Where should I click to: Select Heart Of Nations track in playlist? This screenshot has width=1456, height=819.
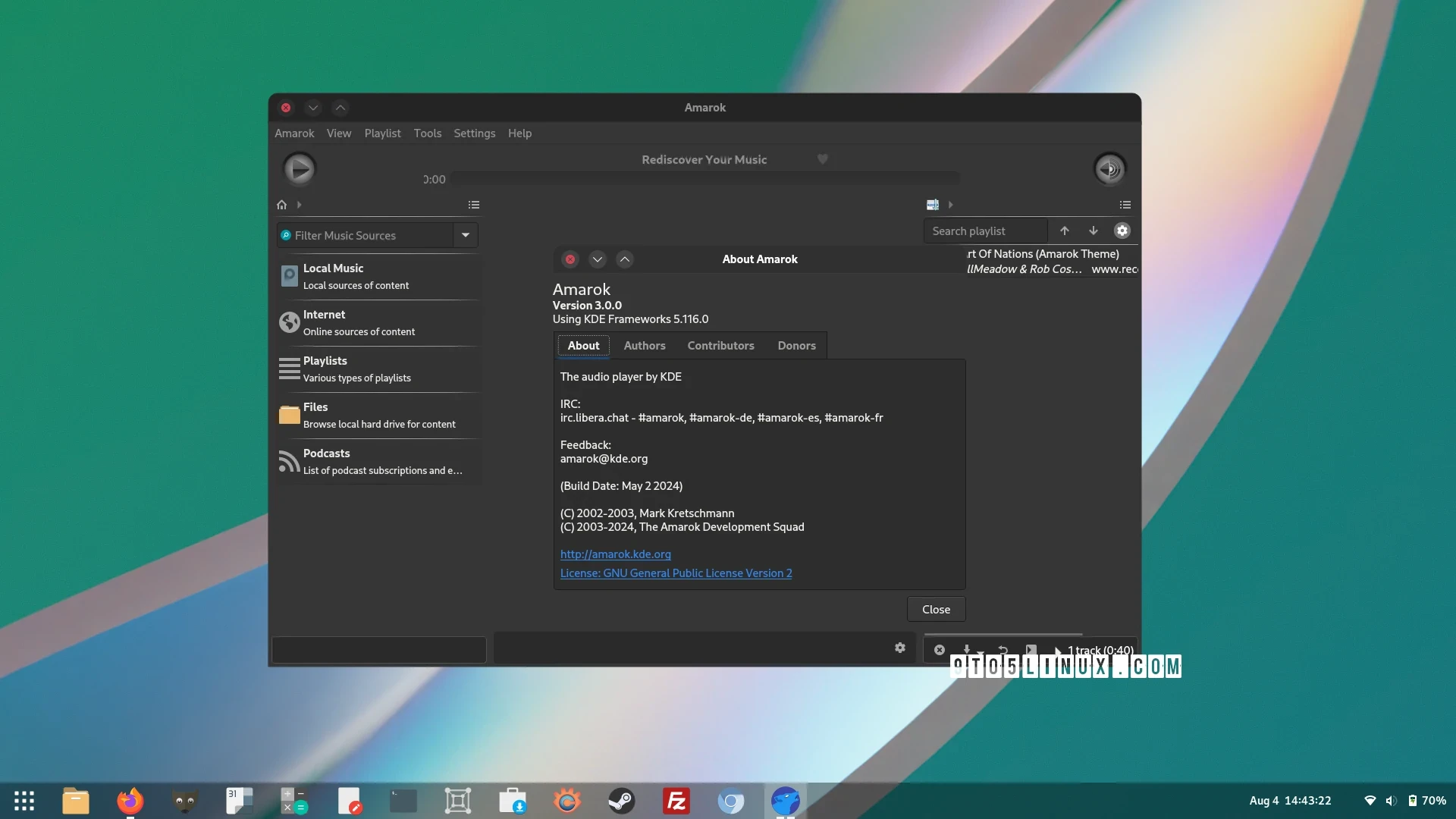pyautogui.click(x=1053, y=261)
